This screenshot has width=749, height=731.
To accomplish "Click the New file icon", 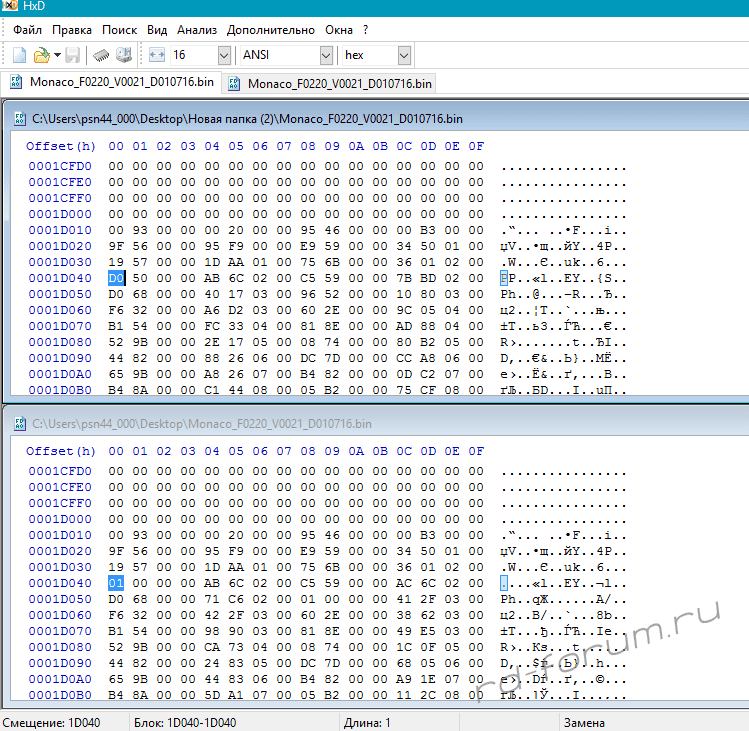I will point(19,55).
